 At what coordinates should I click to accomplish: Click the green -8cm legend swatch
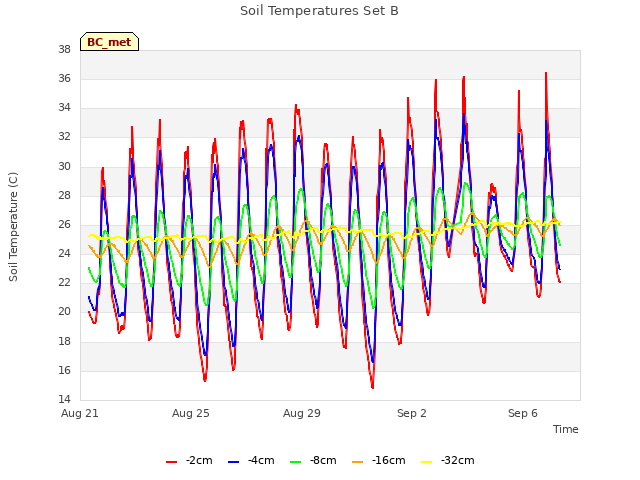pyautogui.click(x=296, y=462)
